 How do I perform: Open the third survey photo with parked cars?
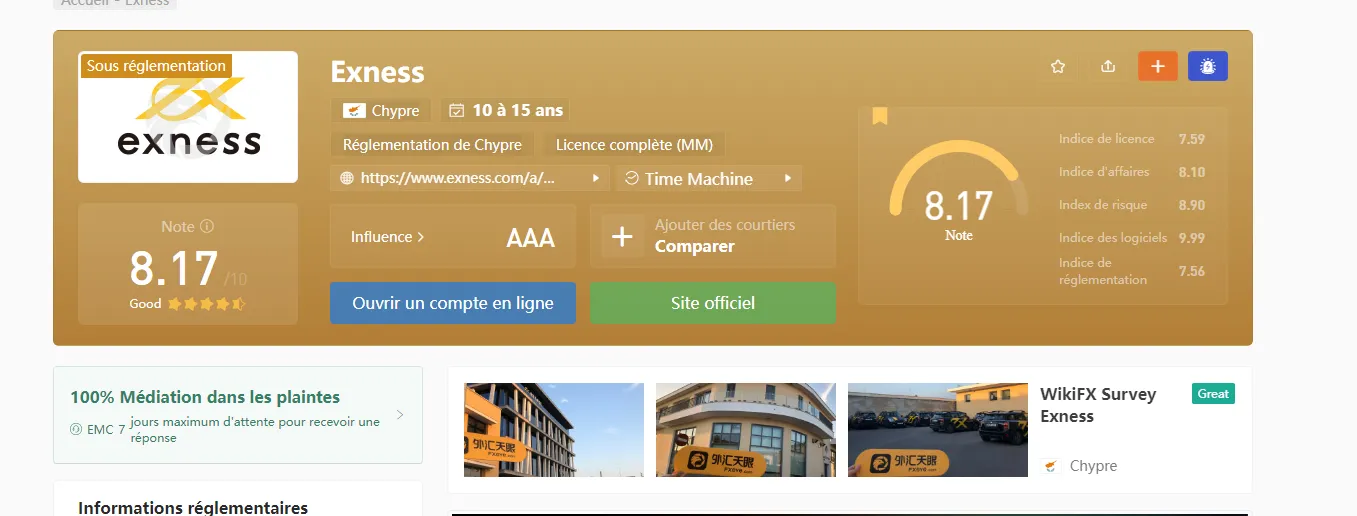pos(938,429)
